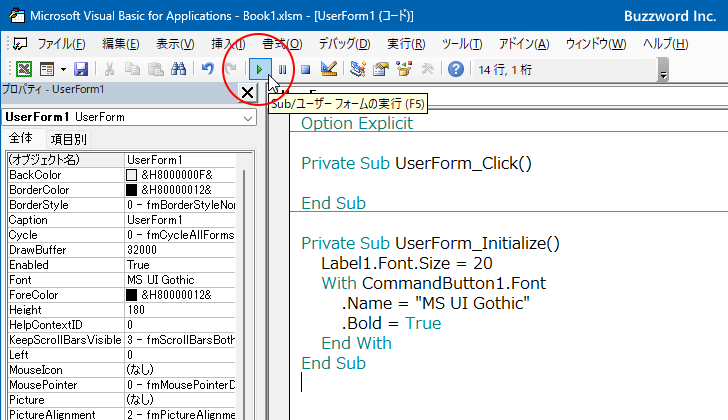Open the ヘルプ(H) menu

[x=665, y=44]
